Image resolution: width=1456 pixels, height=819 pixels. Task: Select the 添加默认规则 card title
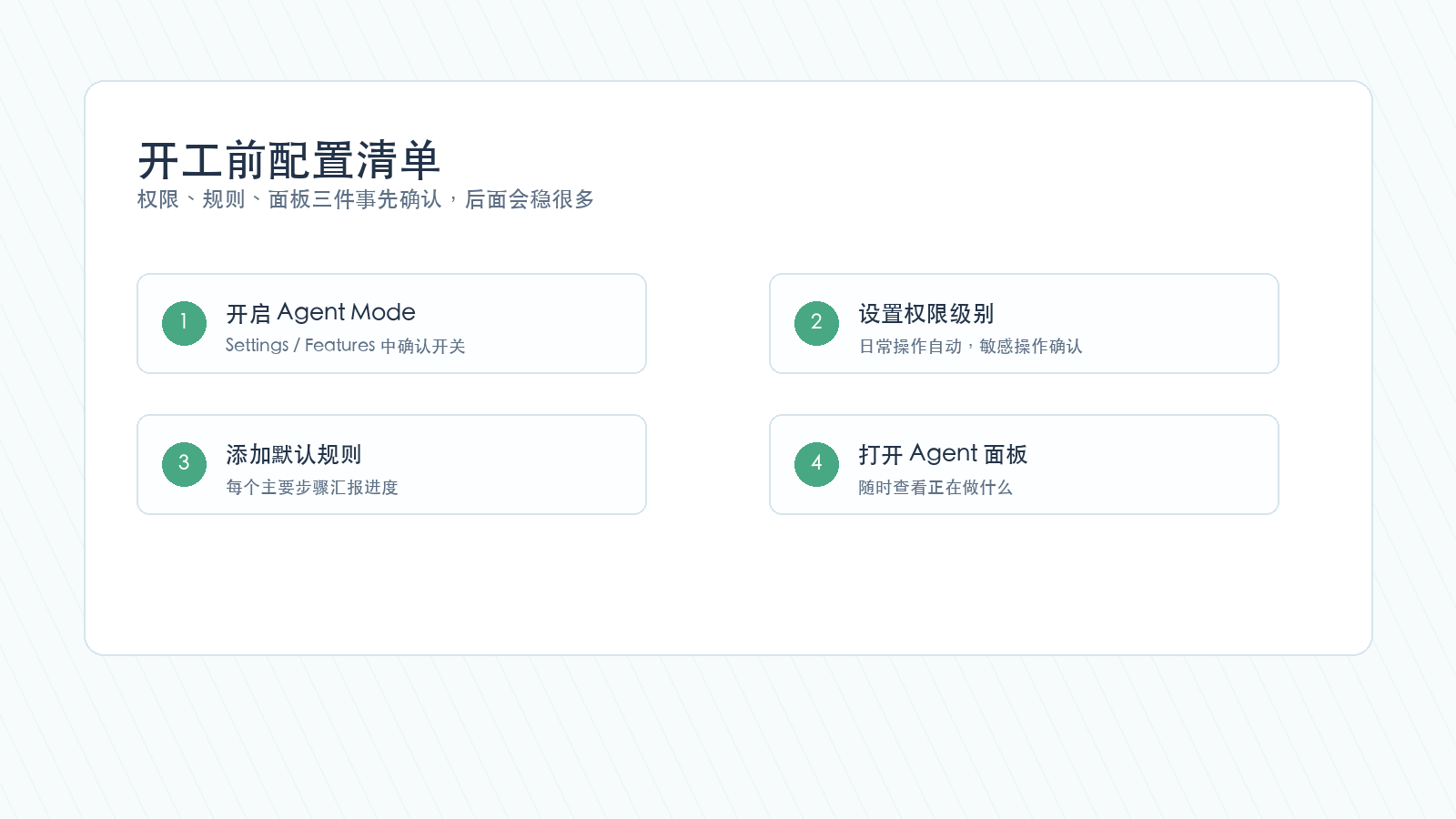pos(293,454)
